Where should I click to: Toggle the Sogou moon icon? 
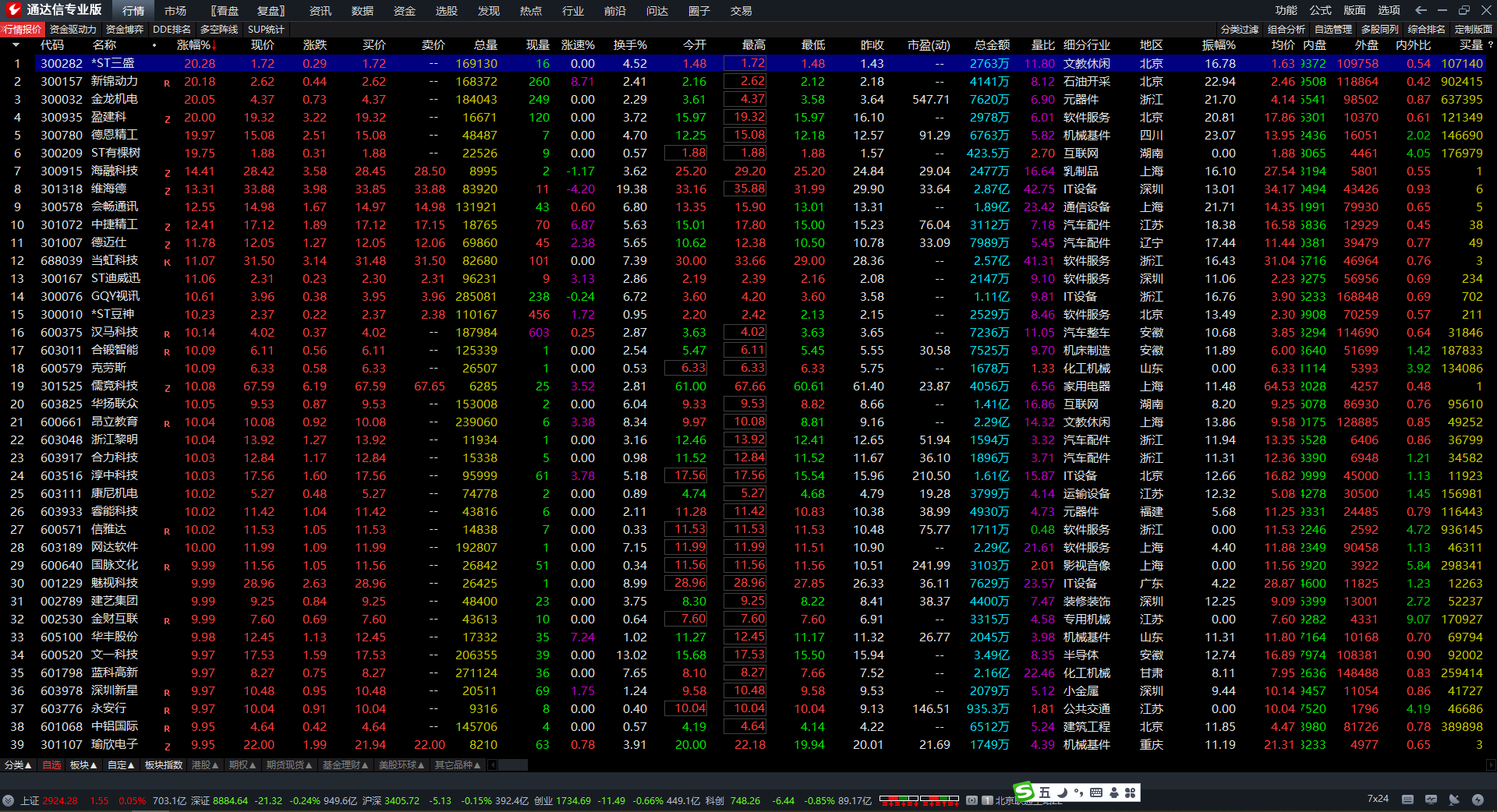(1062, 793)
